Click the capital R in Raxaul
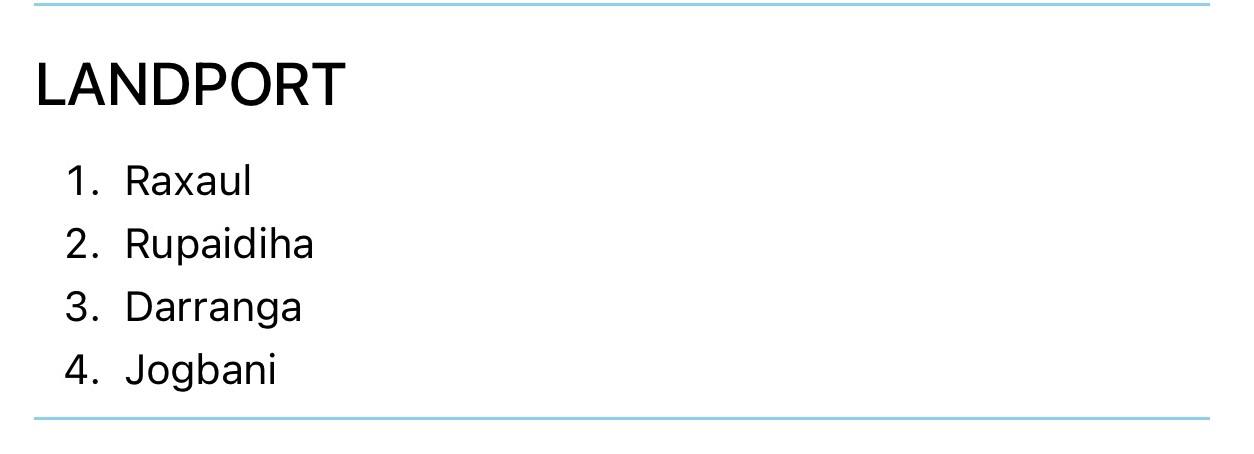The width and height of the screenshot is (1254, 454). tap(138, 181)
